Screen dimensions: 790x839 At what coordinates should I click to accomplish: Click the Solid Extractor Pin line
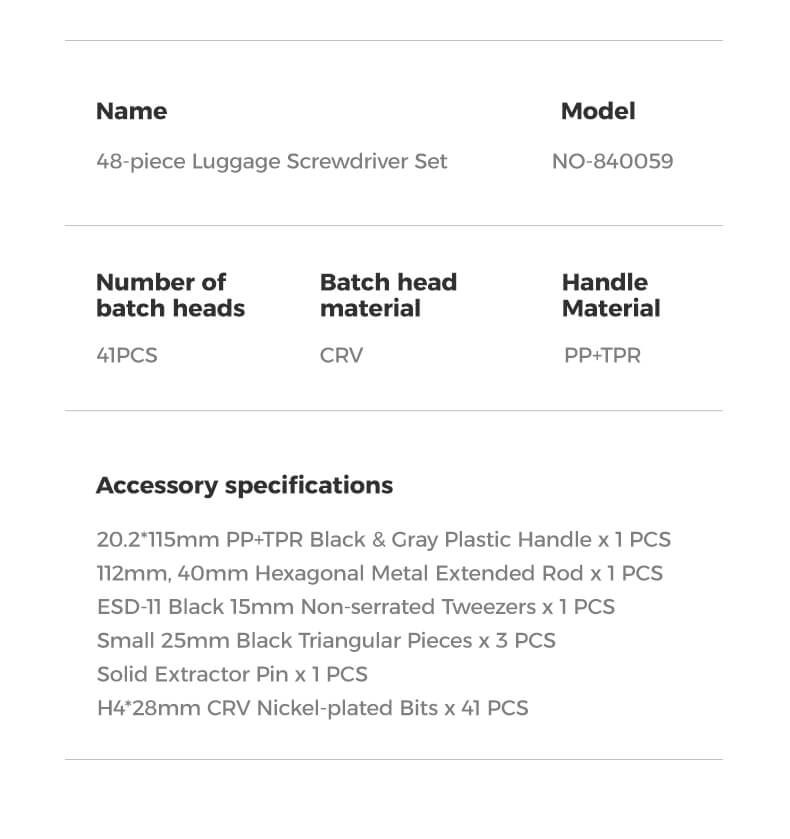tap(232, 674)
